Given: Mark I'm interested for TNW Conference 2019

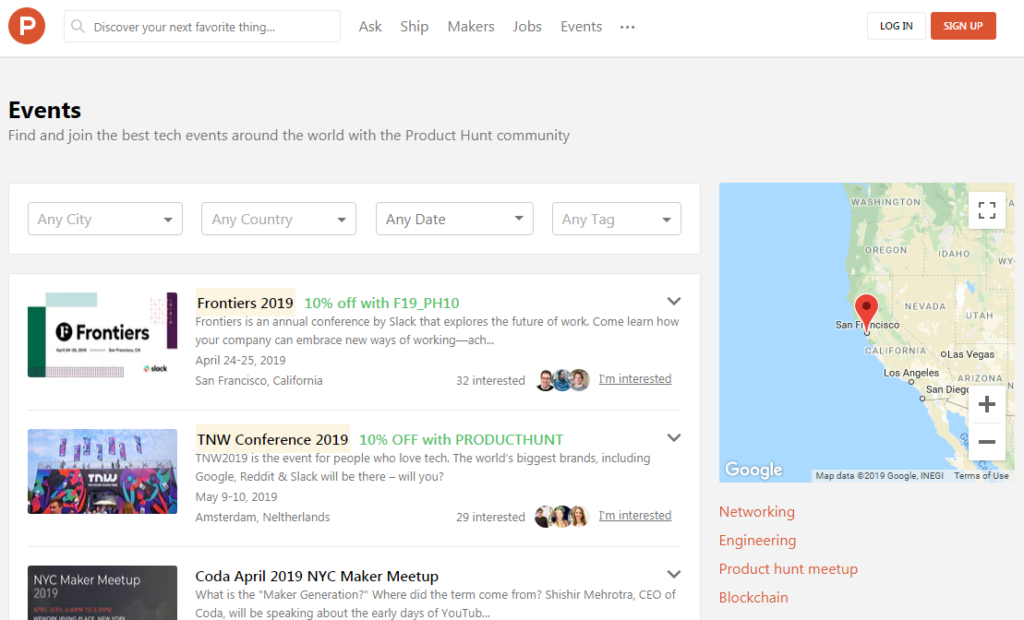Looking at the screenshot, I should click(x=635, y=515).
